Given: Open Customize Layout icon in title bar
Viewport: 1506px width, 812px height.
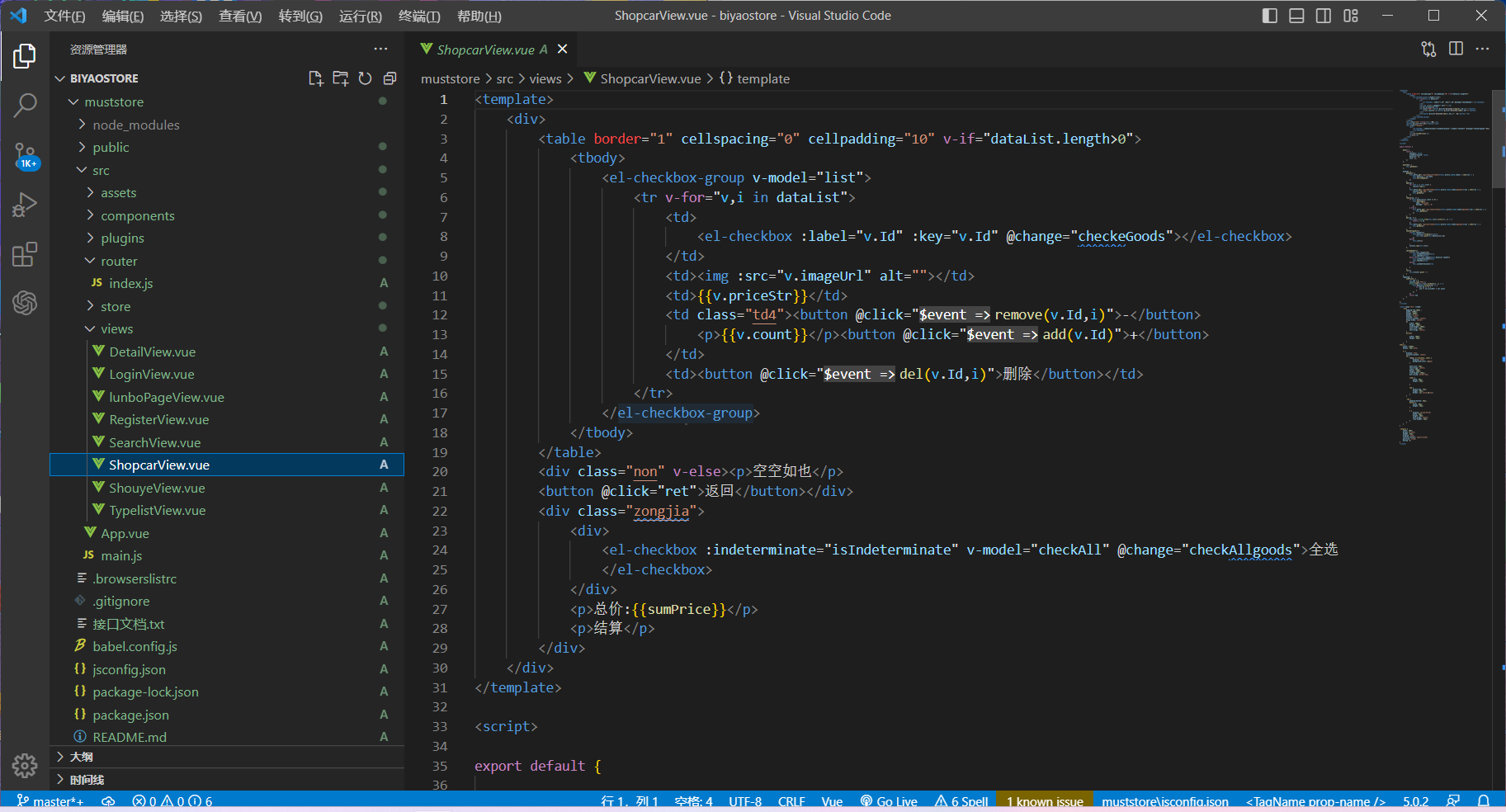Looking at the screenshot, I should (x=1351, y=16).
